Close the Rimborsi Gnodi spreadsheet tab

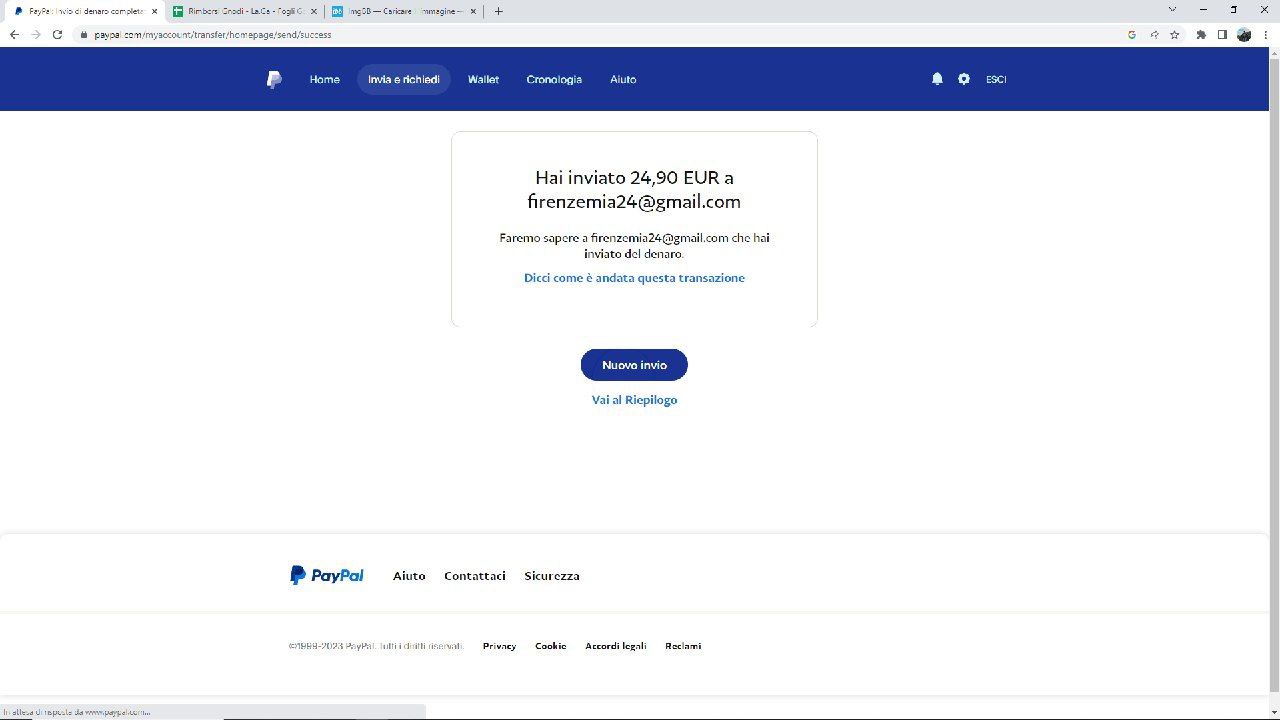[314, 11]
